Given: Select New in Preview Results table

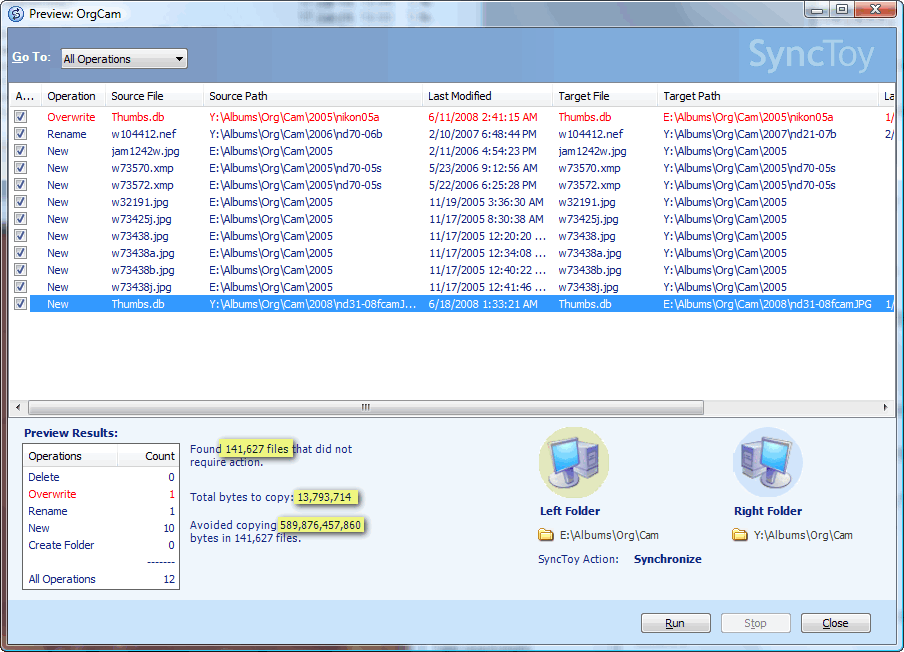Looking at the screenshot, I should click(x=39, y=528).
